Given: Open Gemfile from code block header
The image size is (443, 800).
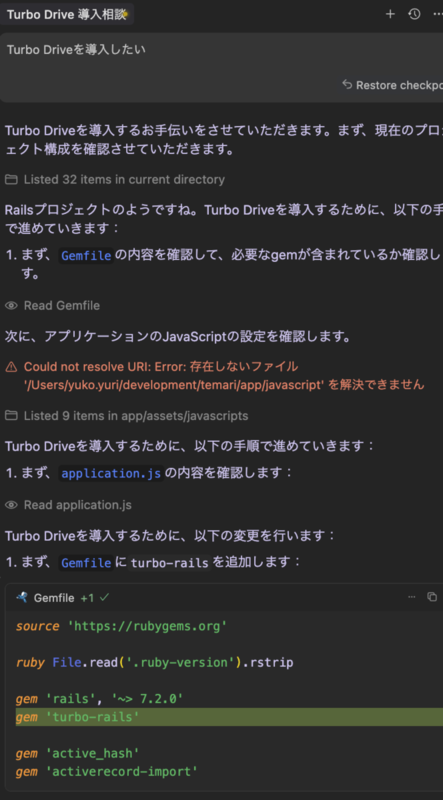Looking at the screenshot, I should pyautogui.click(x=54, y=598).
